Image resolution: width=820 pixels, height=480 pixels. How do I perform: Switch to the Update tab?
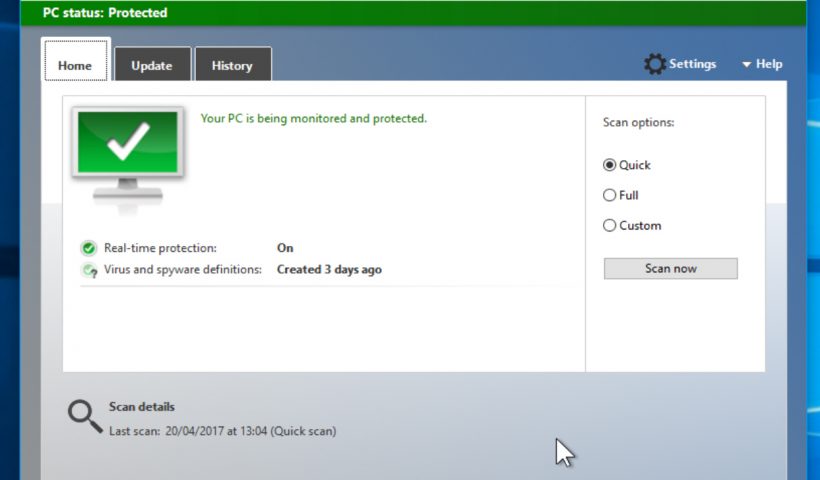pyautogui.click(x=152, y=64)
